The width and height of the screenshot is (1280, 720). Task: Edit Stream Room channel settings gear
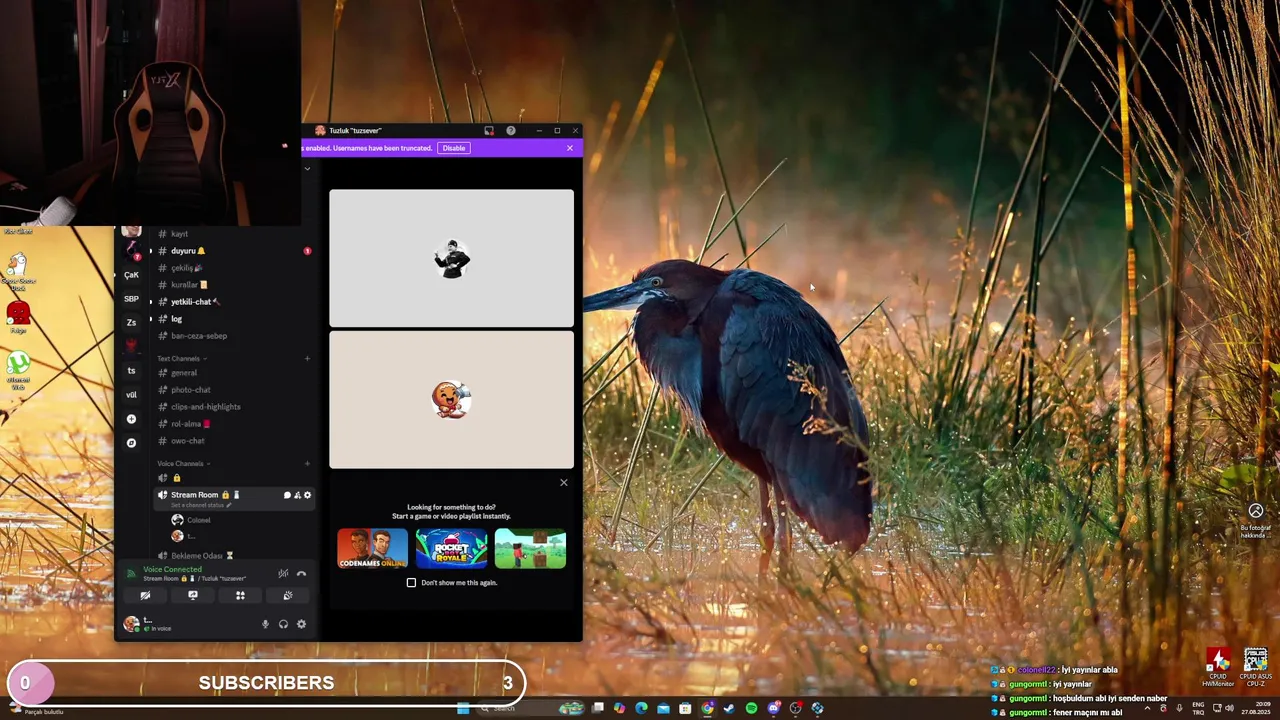coord(307,495)
